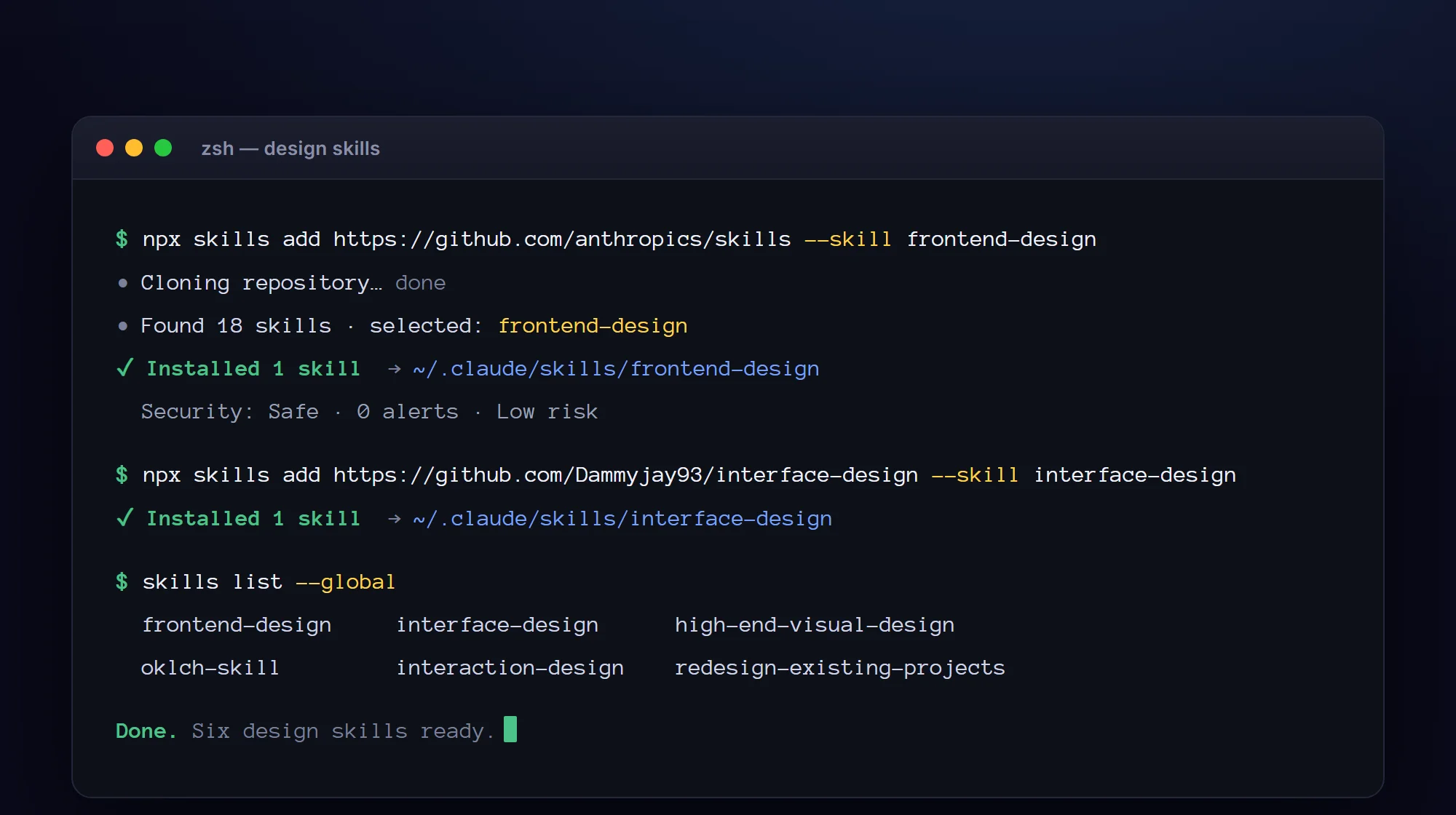Click the ~/.claude/skills/interface-design path
The width and height of the screenshot is (1456, 815).
[x=622, y=519]
